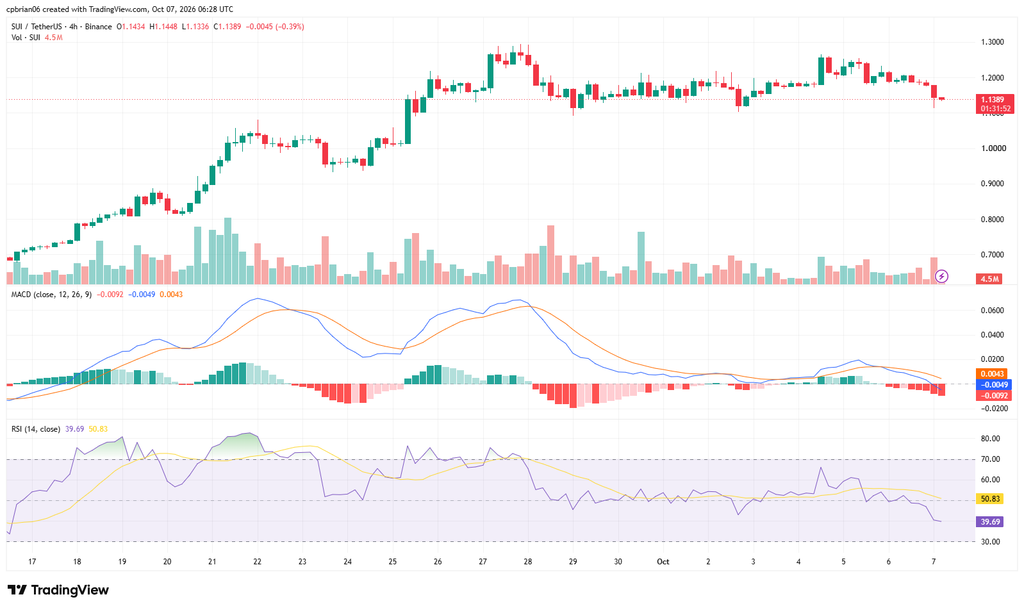Click date label 29 on the time axis
This screenshot has height=609, width=1024.
573,561
